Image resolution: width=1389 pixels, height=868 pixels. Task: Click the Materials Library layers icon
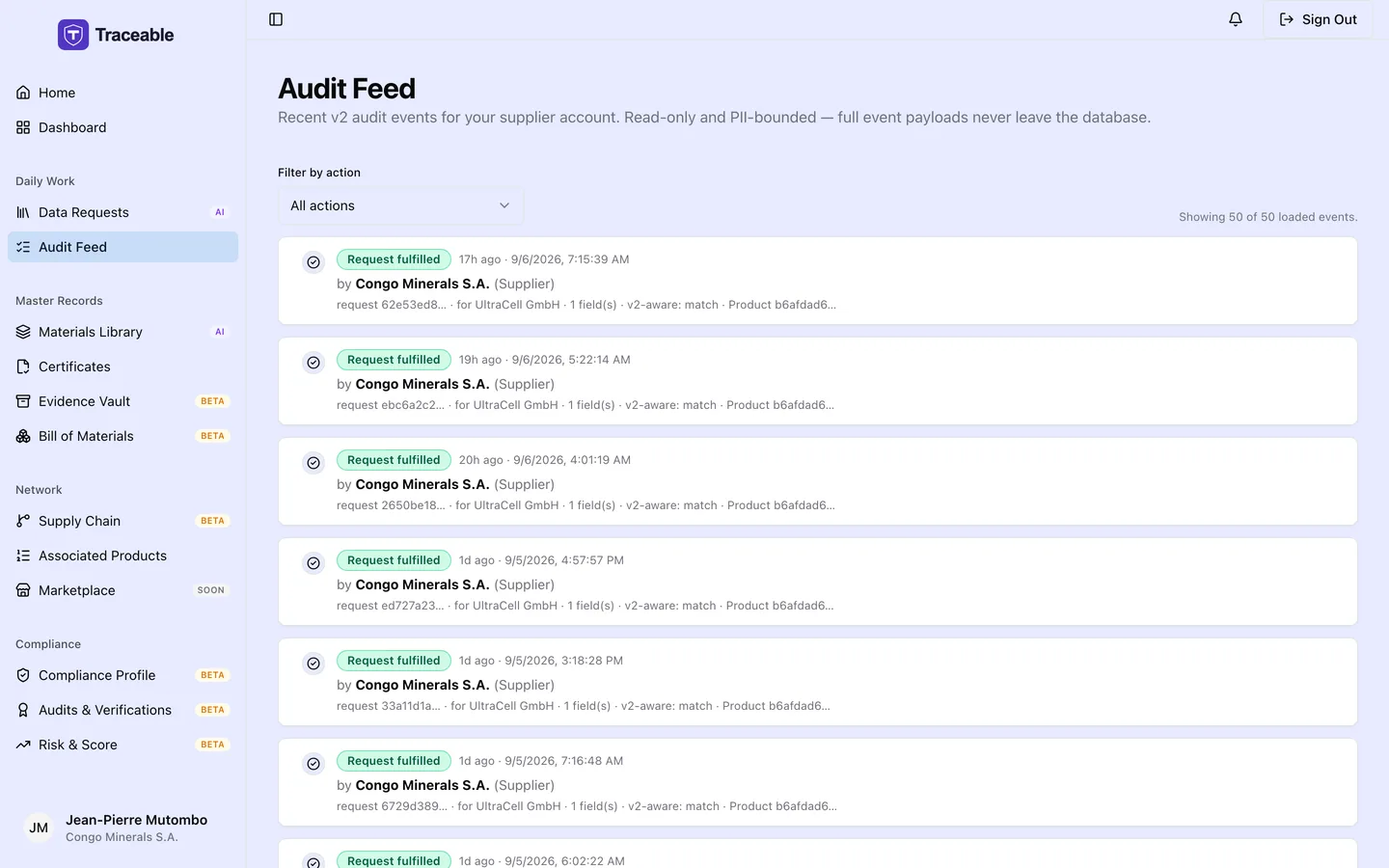click(23, 332)
